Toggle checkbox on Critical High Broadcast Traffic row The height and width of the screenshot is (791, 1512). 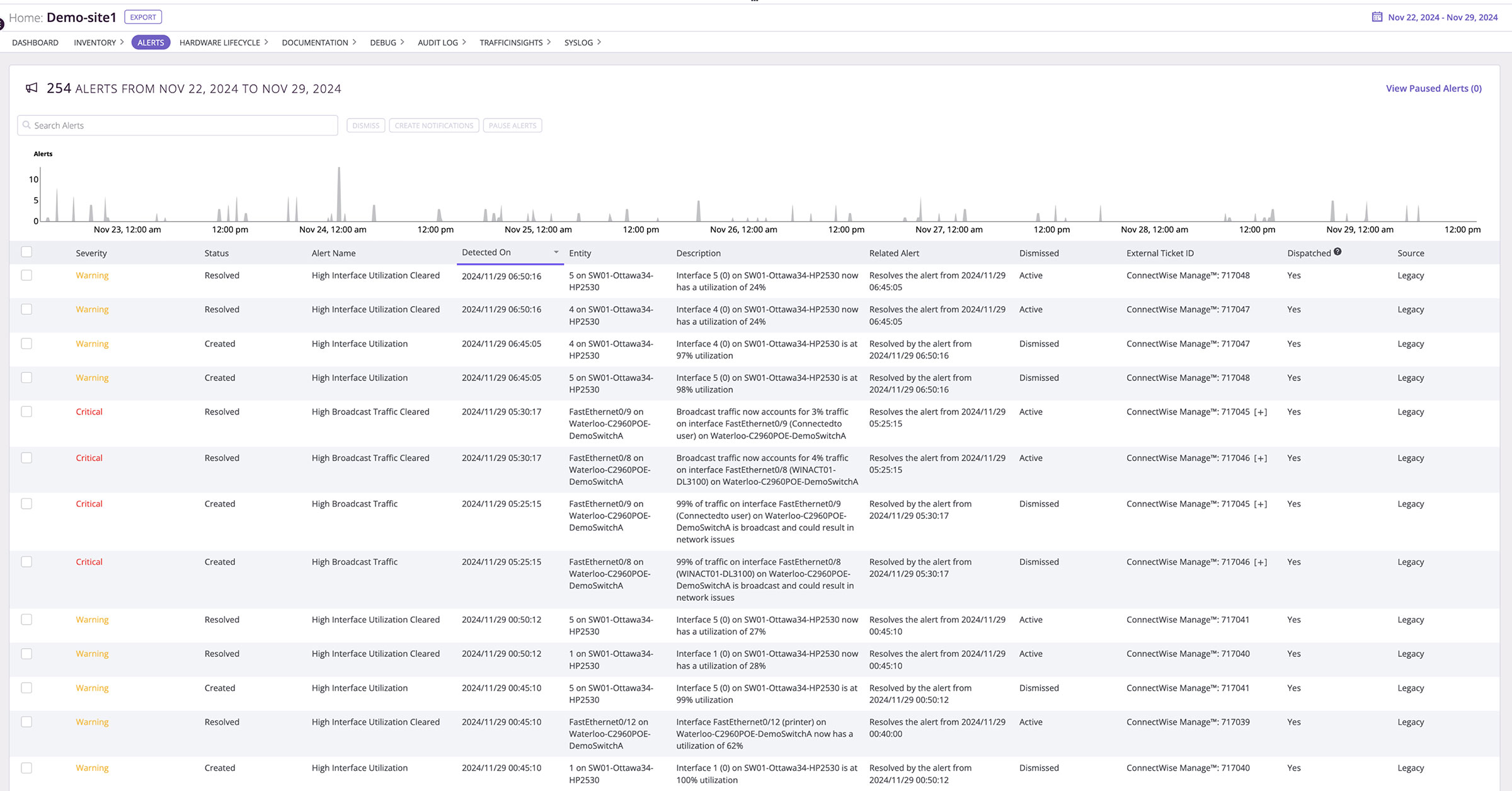point(27,503)
